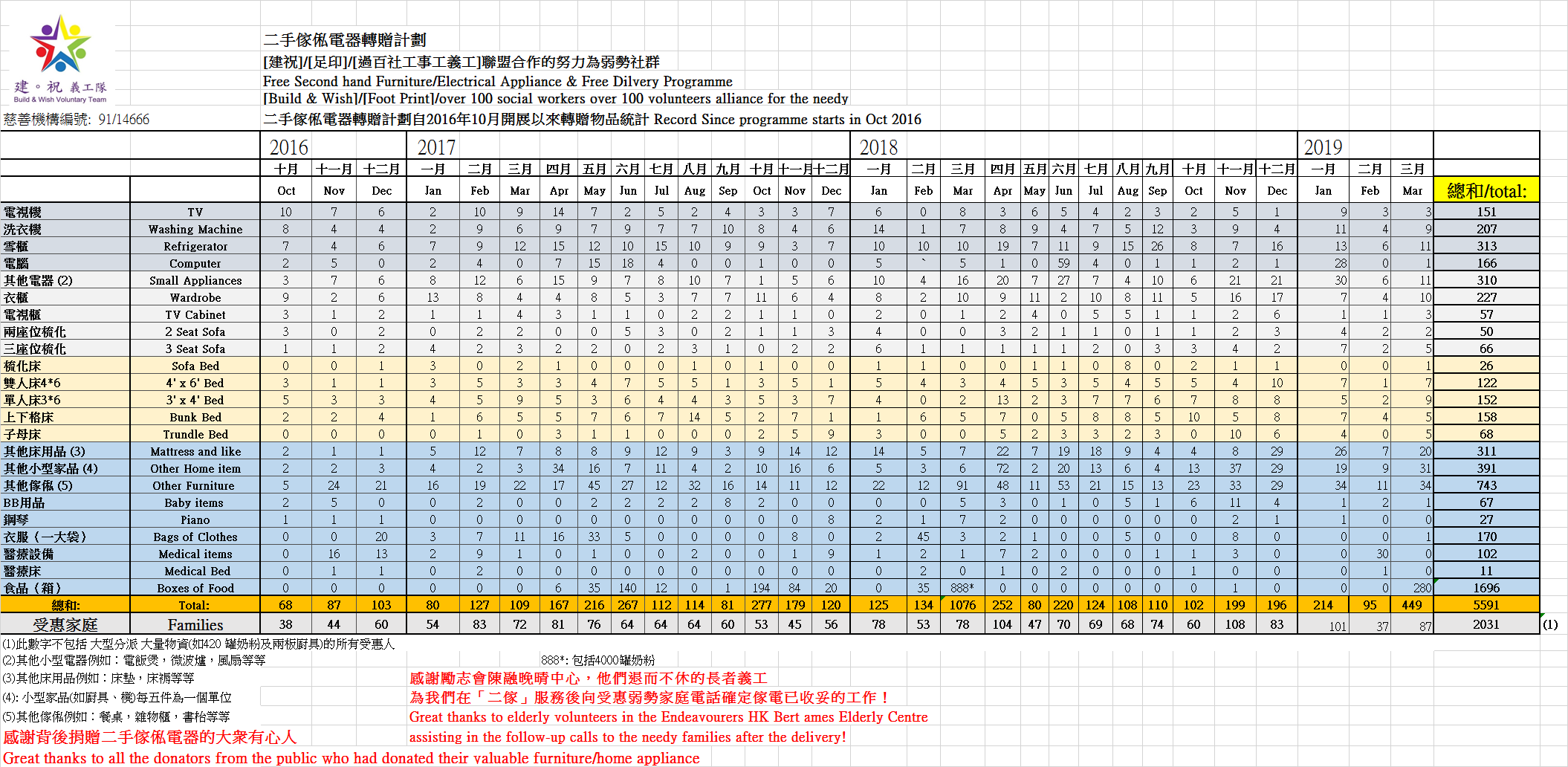Select the Other Home item April 2018 cell 72
The width and height of the screenshot is (1568, 767).
pos(1002,468)
